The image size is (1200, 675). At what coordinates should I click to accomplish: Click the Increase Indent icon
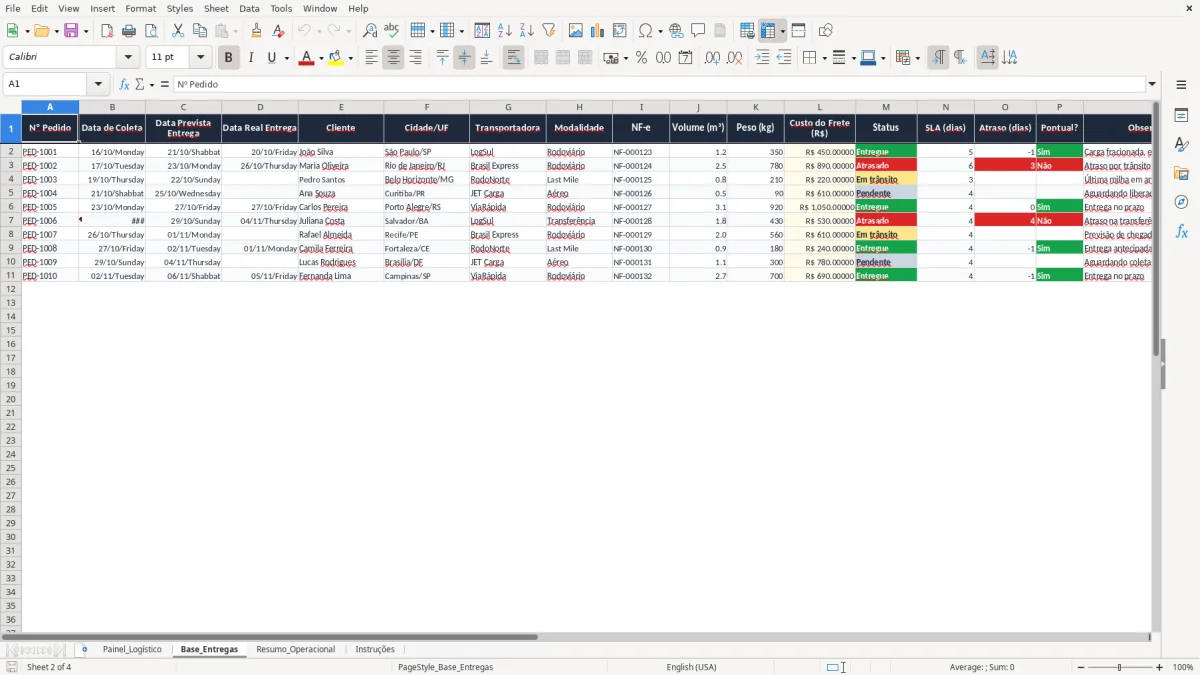(x=763, y=58)
